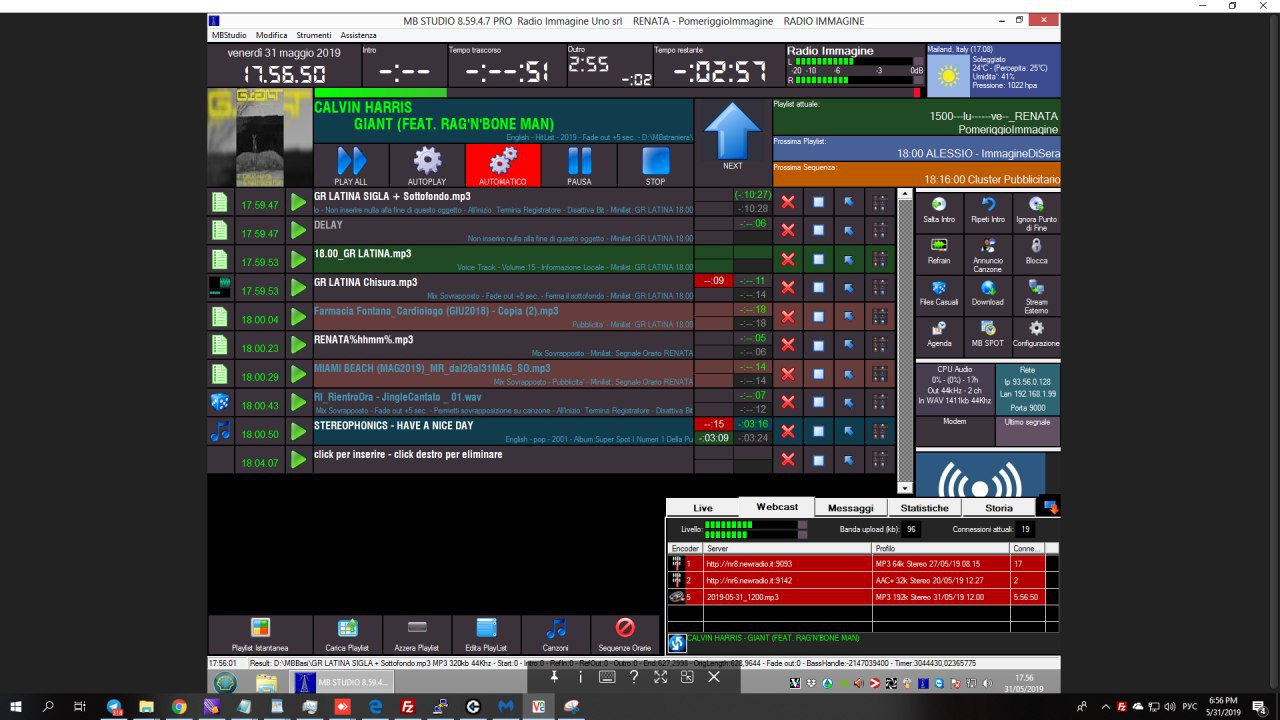
Task: Click the blue square on the 18.00_GR LATINA.mp3 row
Action: (818, 260)
